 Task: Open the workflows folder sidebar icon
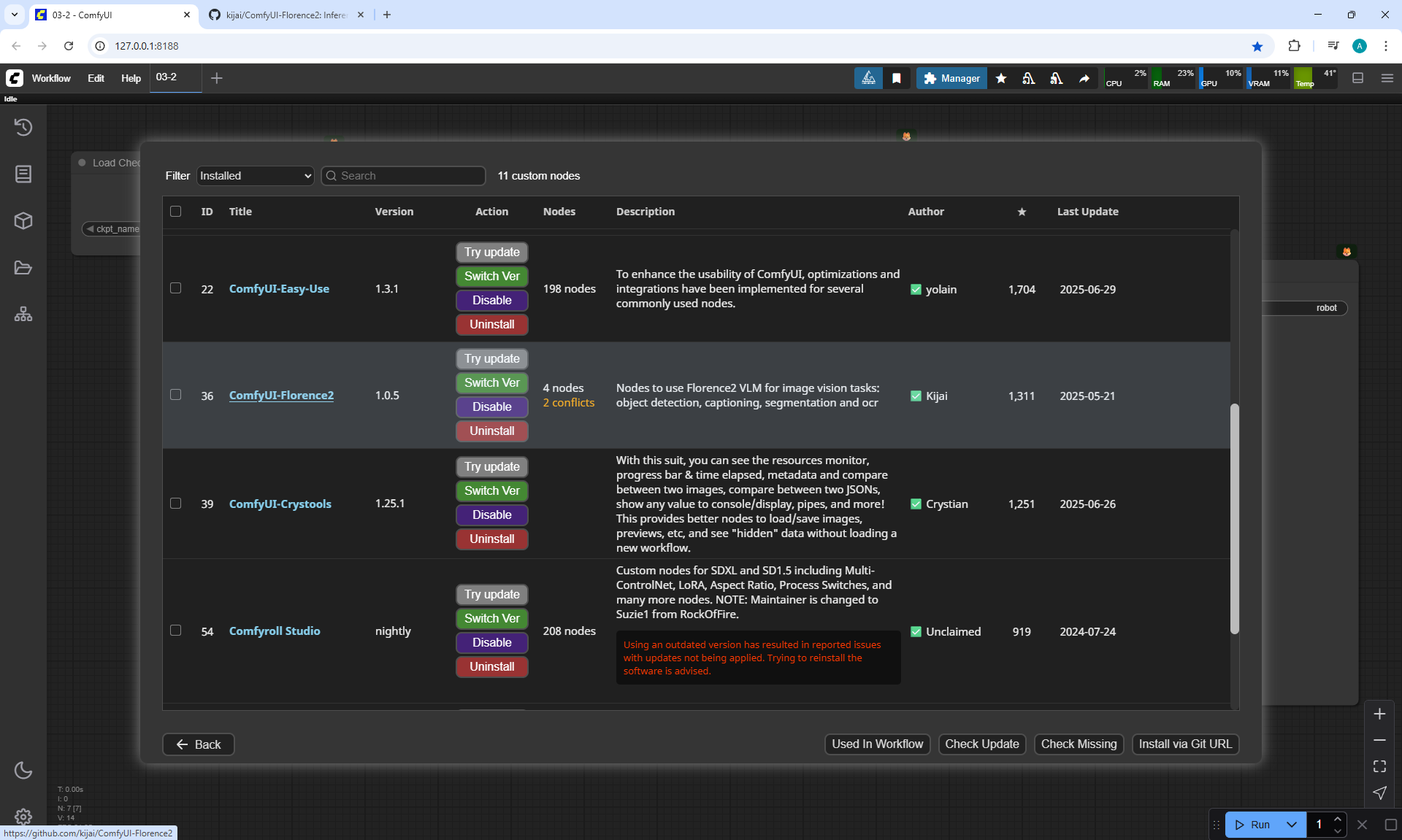23,268
